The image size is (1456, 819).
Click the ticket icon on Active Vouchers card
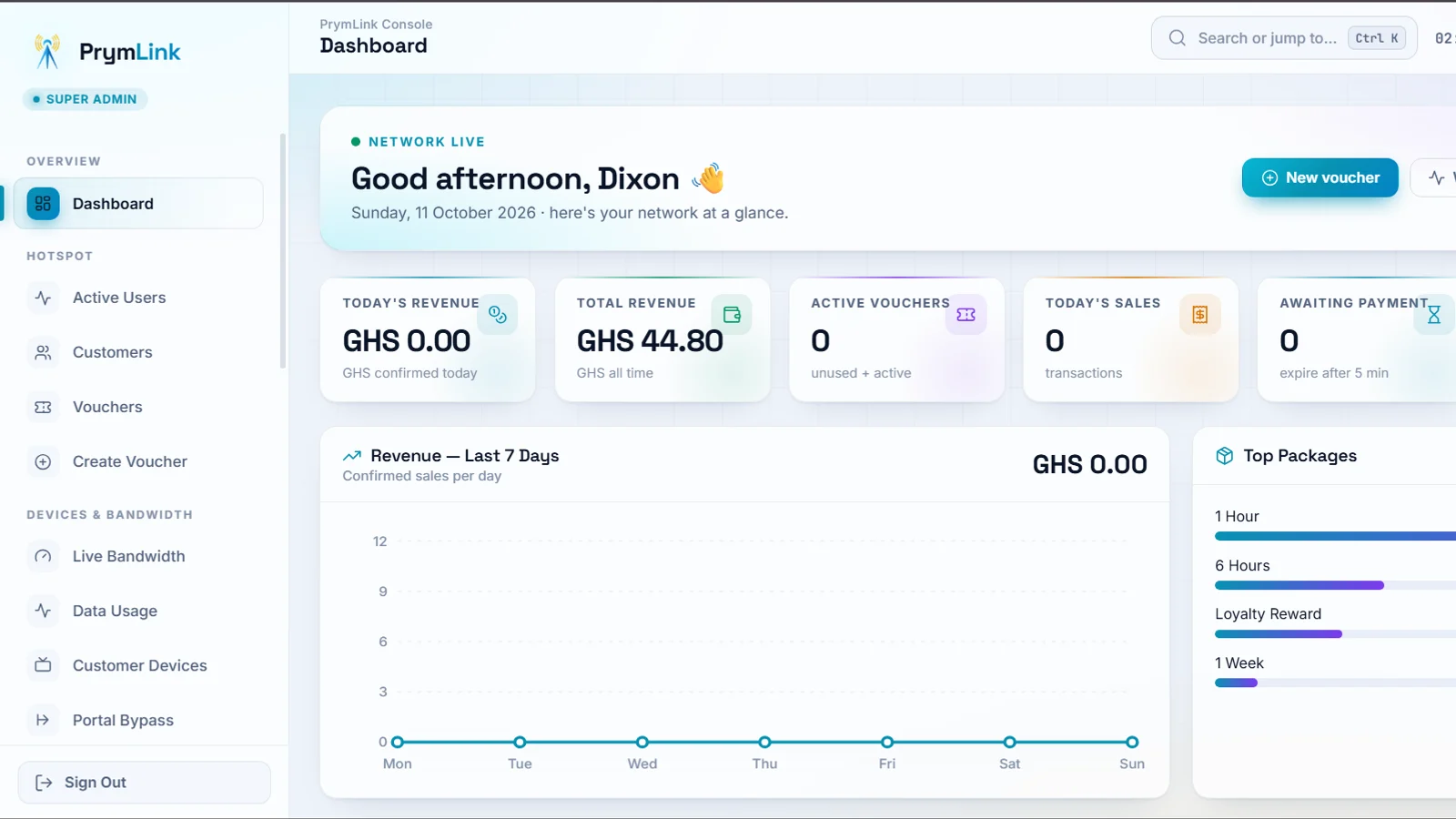pyautogui.click(x=966, y=315)
